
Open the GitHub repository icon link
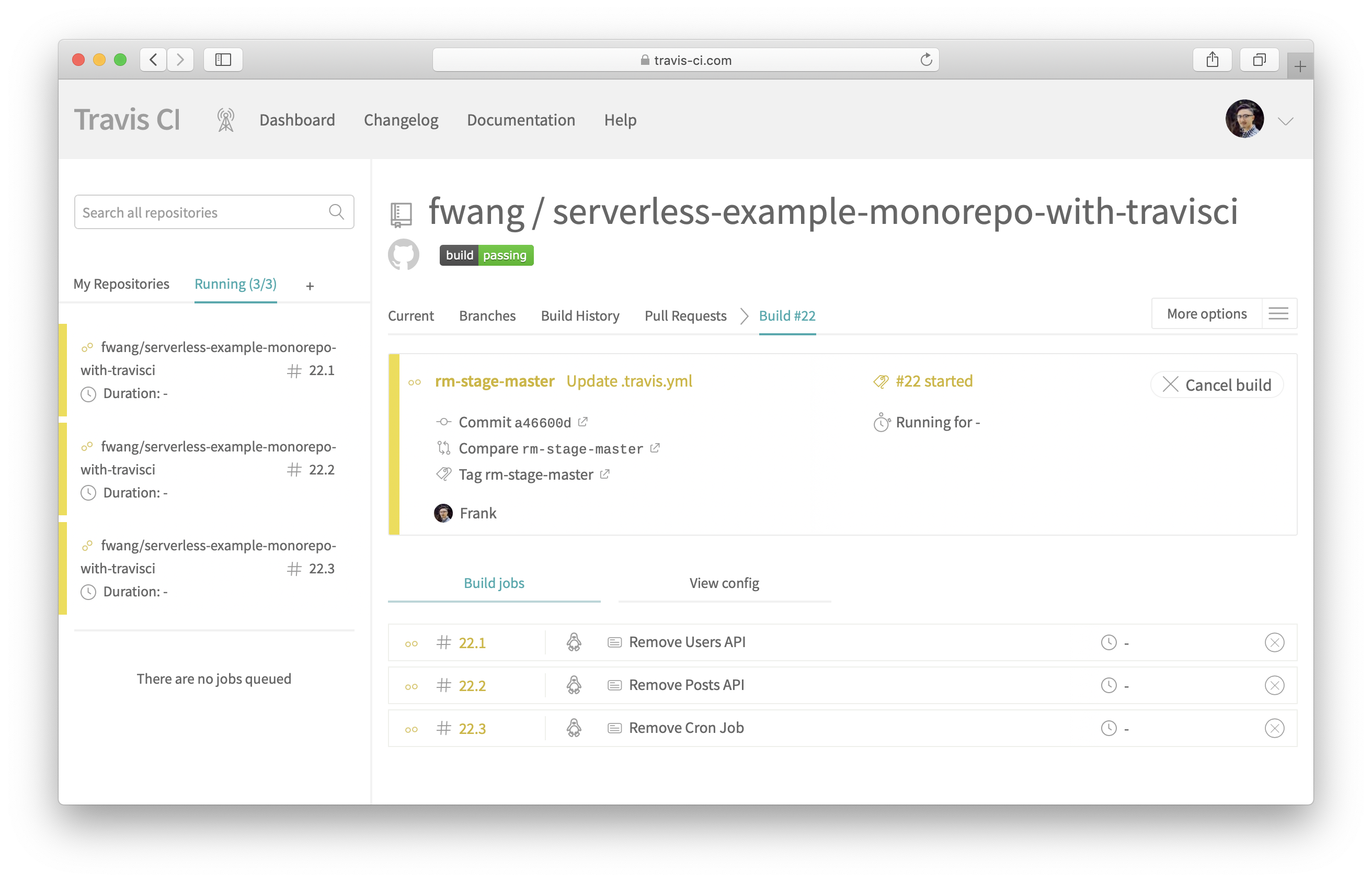click(x=404, y=255)
